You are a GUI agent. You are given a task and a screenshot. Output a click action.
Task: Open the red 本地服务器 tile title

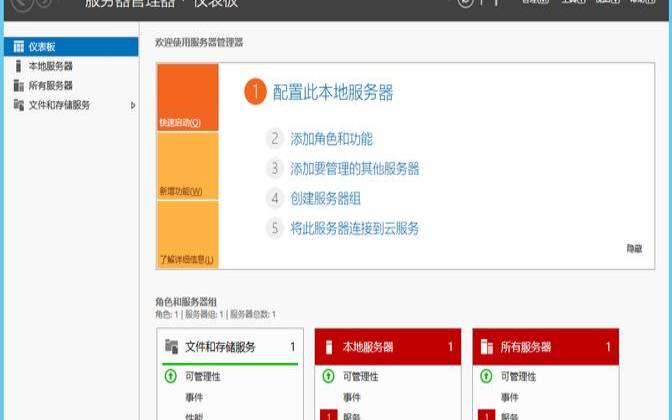(x=368, y=347)
